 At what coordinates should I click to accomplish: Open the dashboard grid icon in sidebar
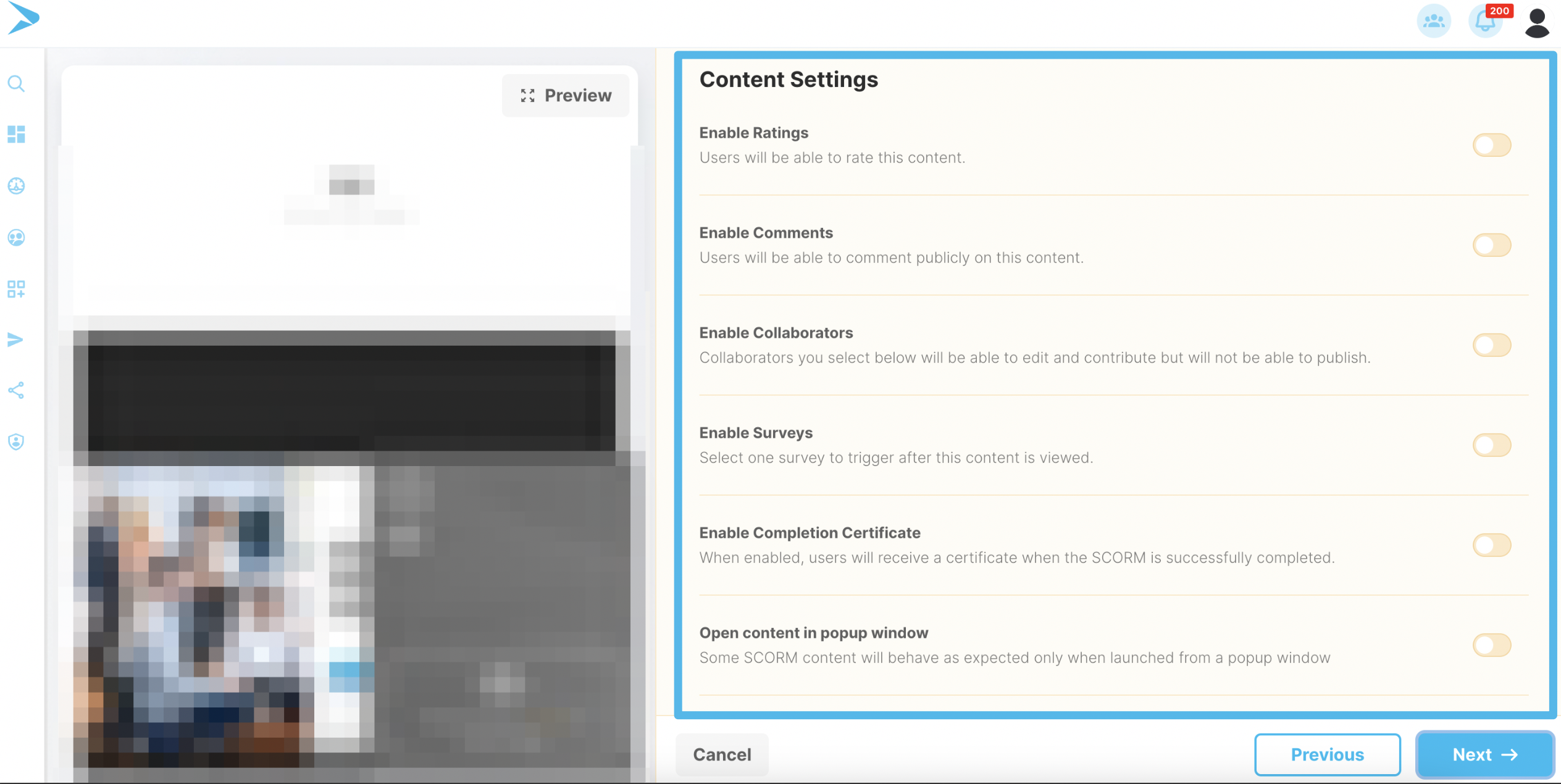point(16,135)
